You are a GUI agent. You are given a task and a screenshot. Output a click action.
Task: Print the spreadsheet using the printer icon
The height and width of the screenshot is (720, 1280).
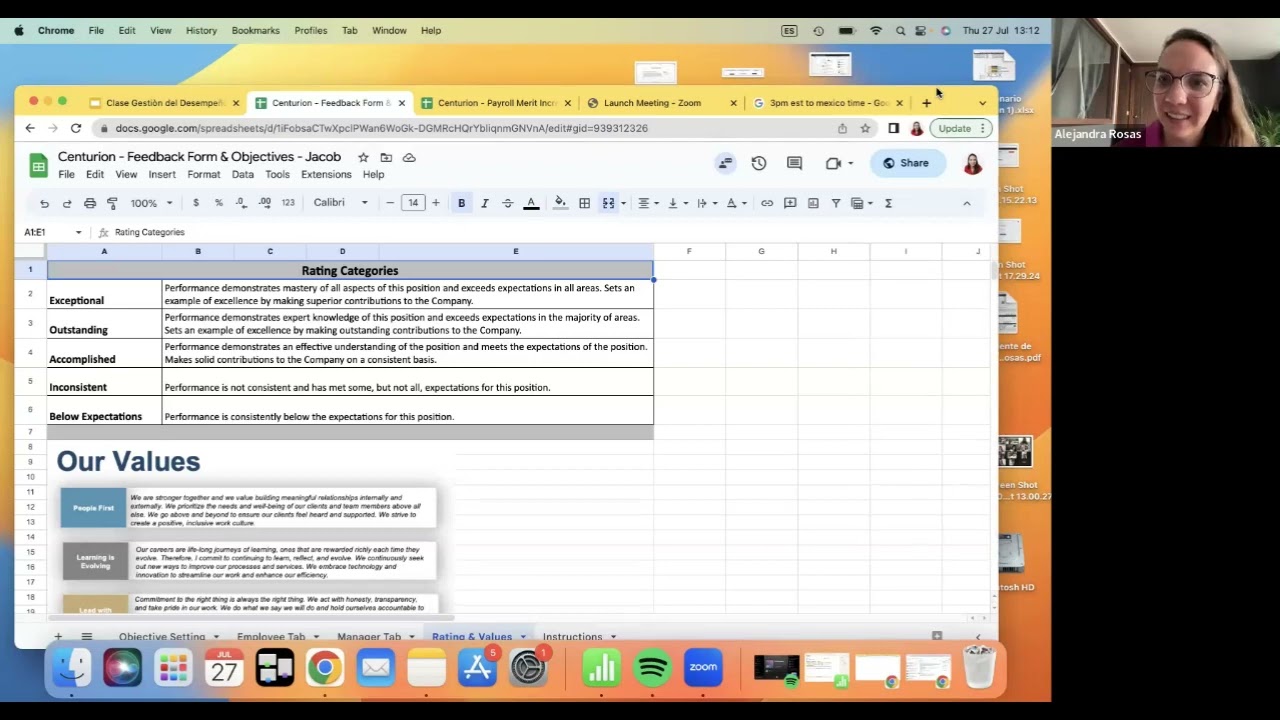click(x=90, y=203)
